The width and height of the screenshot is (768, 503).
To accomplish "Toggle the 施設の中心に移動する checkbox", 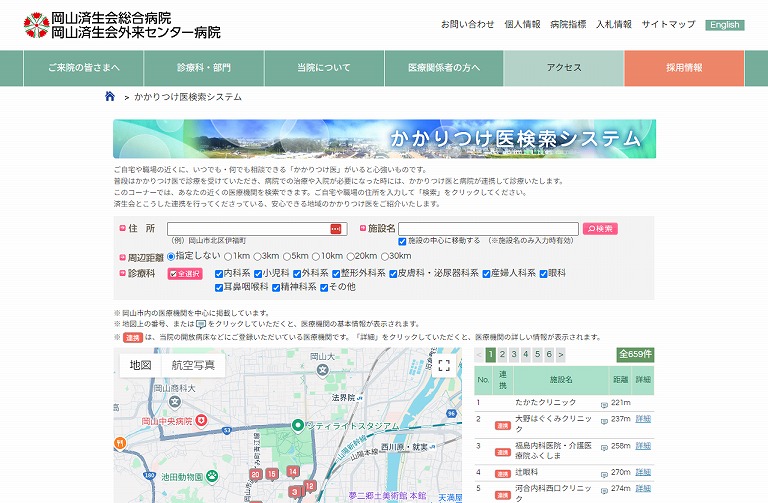I will 402,241.
